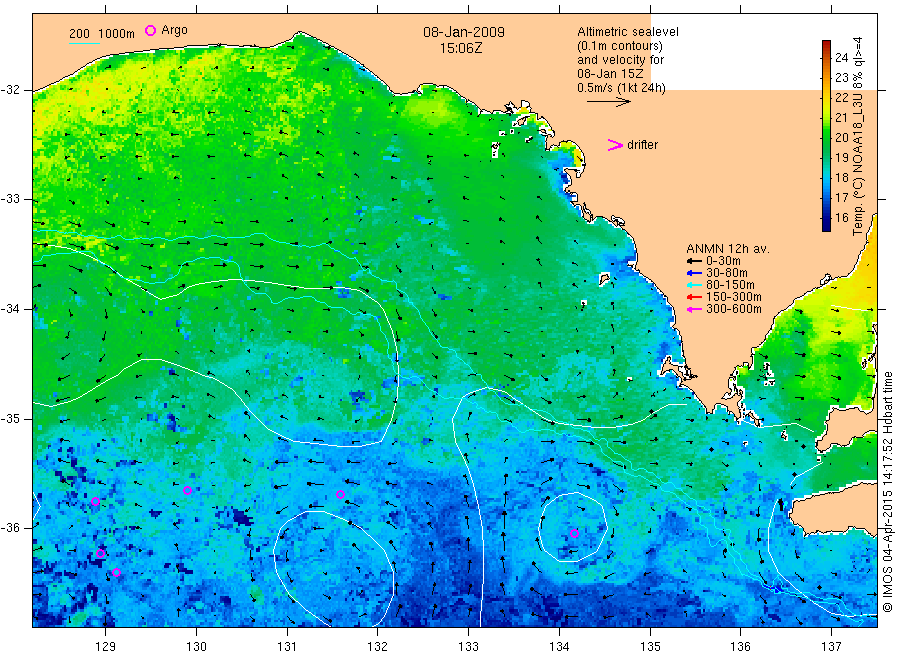Screen dimensions: 900x660
Task: Click the 137 longitude axis label
Action: [831, 647]
